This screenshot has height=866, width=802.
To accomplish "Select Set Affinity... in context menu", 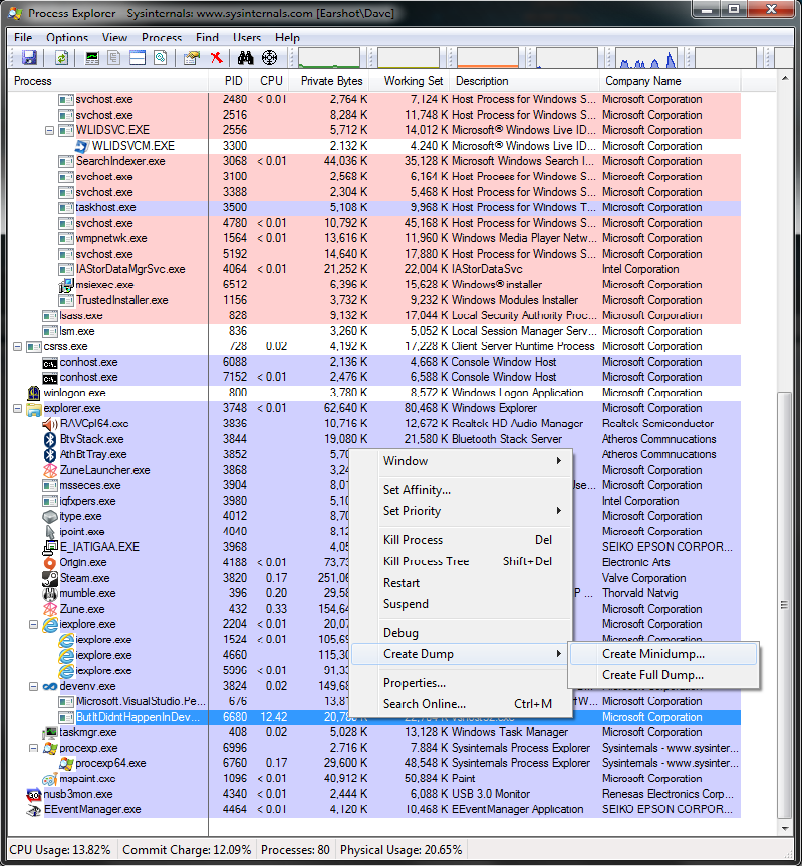I will (461, 490).
